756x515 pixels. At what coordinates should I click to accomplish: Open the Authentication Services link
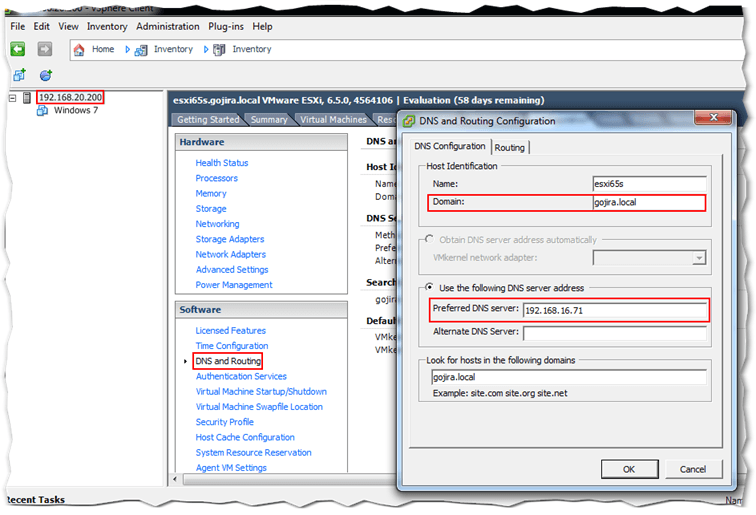[x=241, y=377]
